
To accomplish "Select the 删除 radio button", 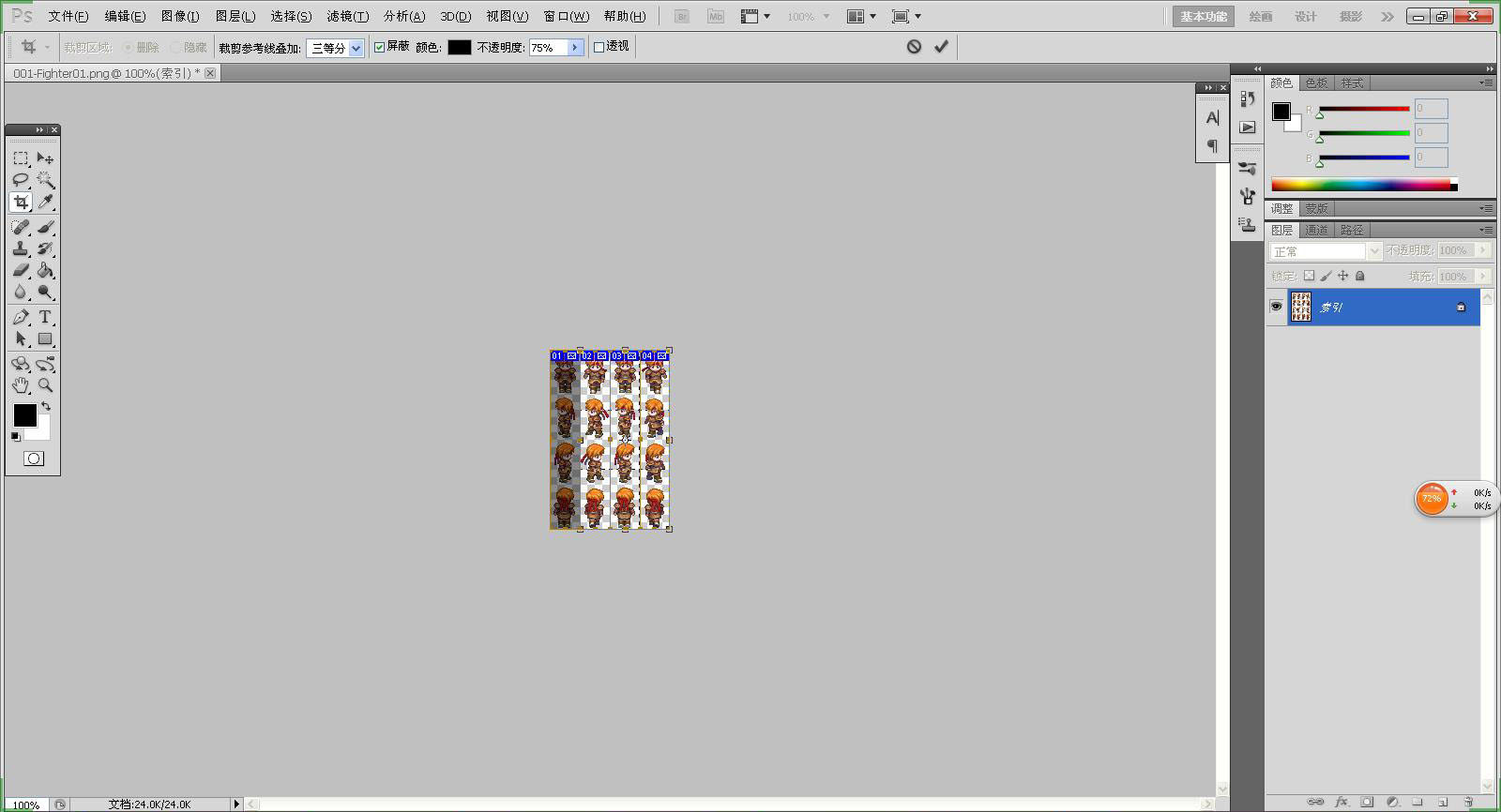I will click(x=129, y=47).
